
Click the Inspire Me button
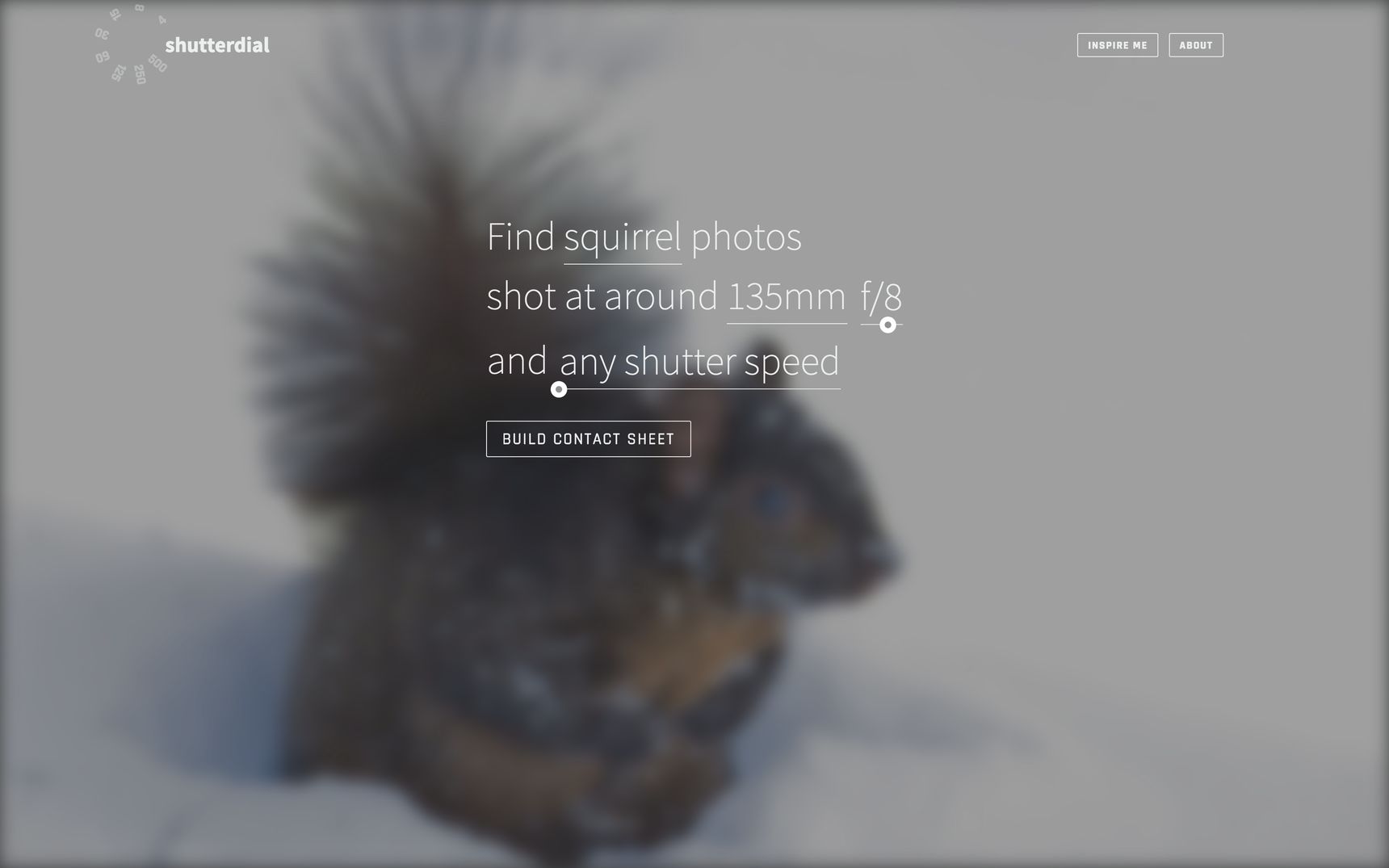tap(1118, 45)
